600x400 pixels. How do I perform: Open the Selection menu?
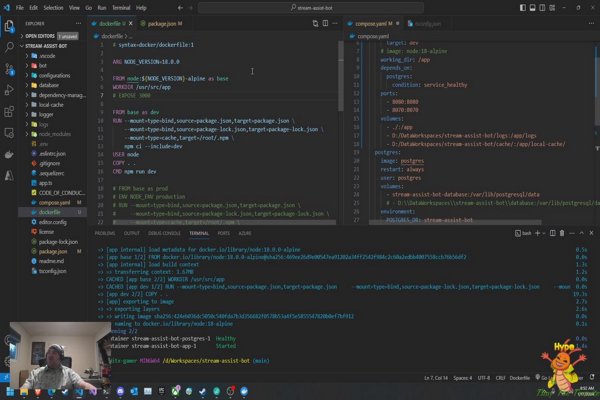tap(53, 8)
